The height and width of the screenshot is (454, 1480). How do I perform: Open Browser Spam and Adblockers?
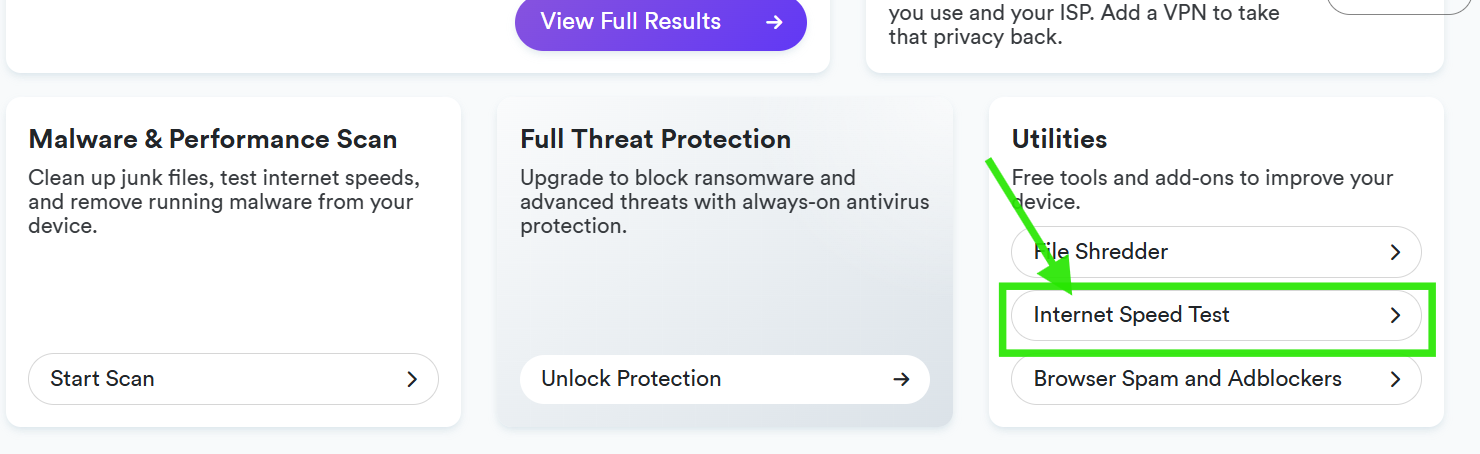point(1216,379)
